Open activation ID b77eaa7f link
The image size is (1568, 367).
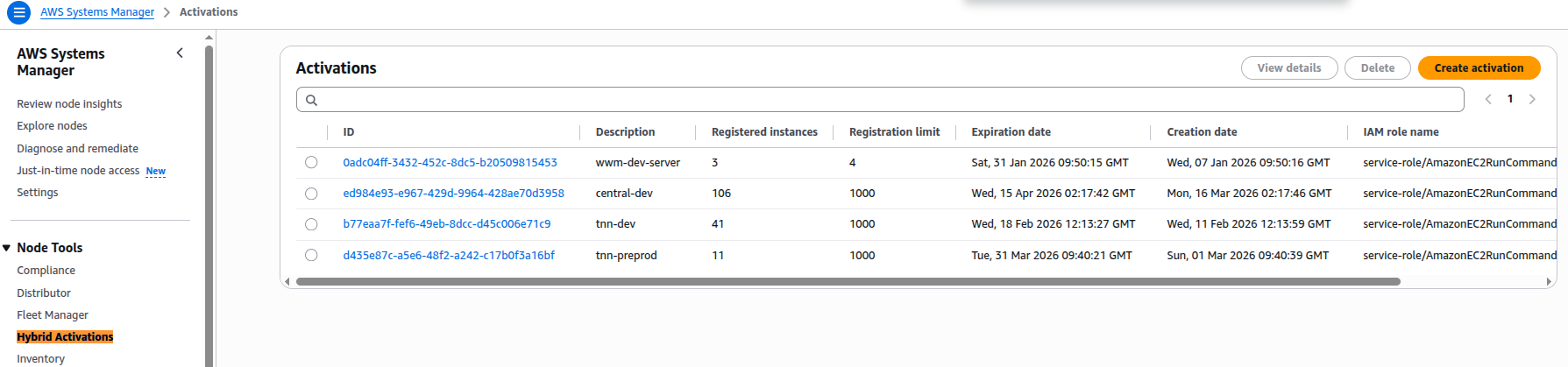[x=446, y=224]
